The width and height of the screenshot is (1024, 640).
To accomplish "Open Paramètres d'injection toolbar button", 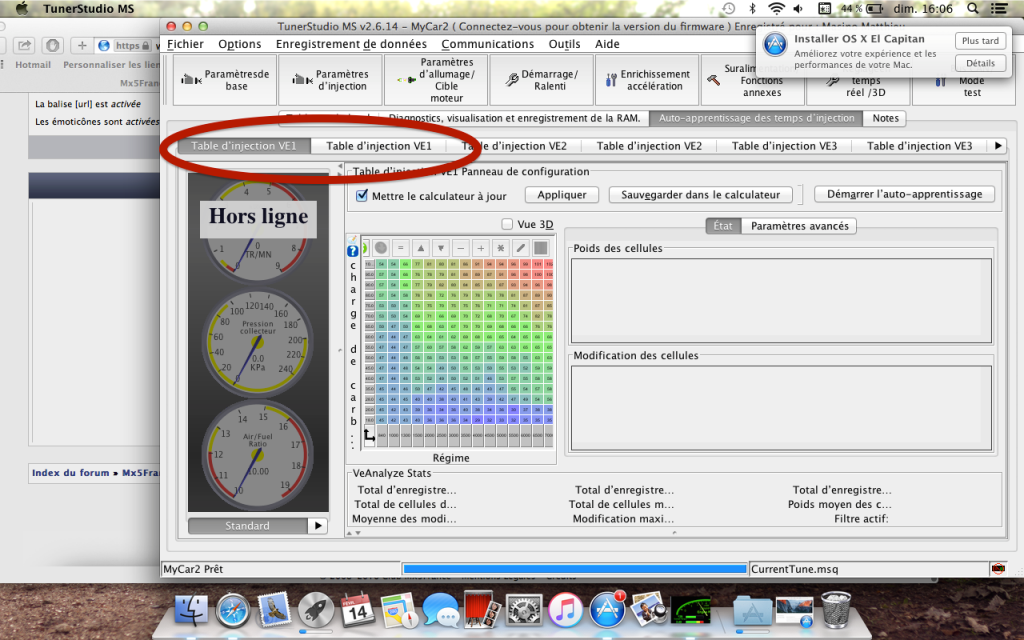I will click(330, 80).
